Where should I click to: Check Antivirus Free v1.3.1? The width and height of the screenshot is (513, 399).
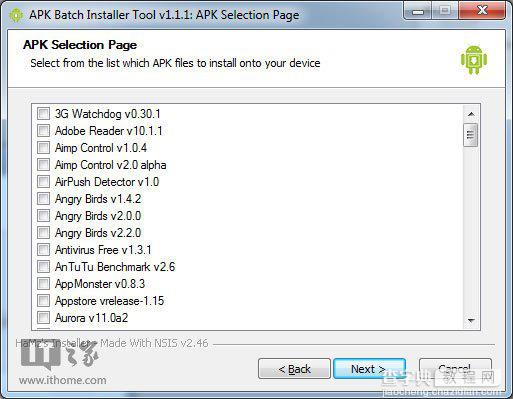(x=43, y=249)
